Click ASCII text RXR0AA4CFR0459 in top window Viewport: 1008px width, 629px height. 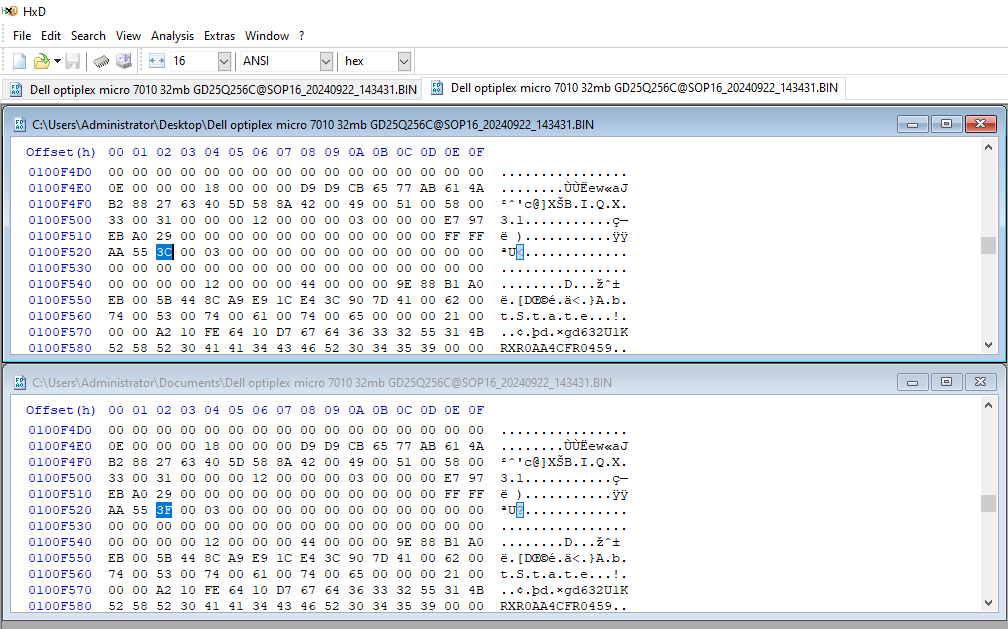pyautogui.click(x=556, y=349)
